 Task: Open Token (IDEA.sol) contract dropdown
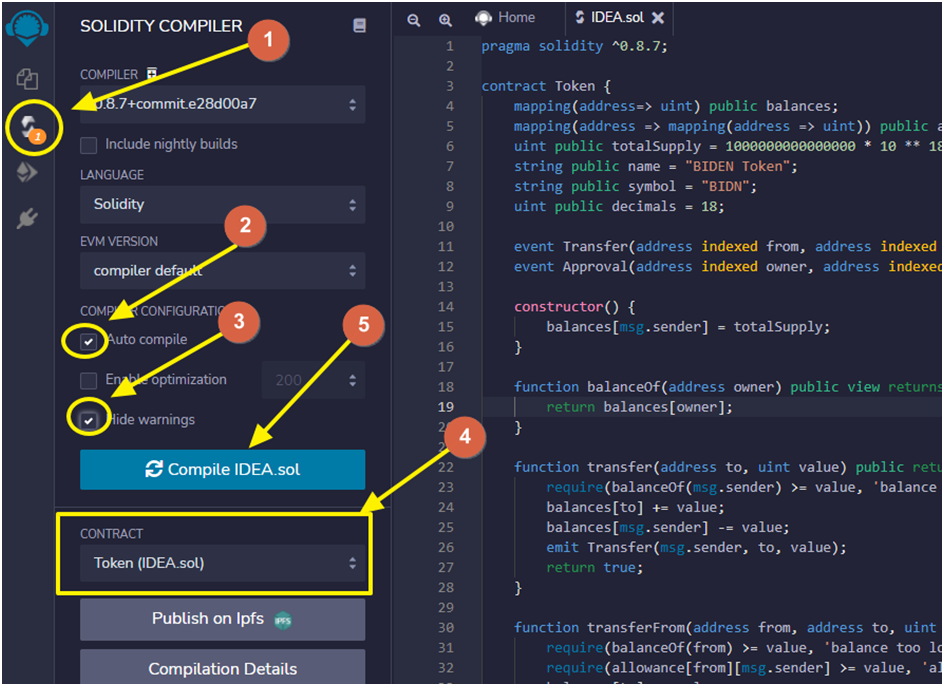[222, 563]
